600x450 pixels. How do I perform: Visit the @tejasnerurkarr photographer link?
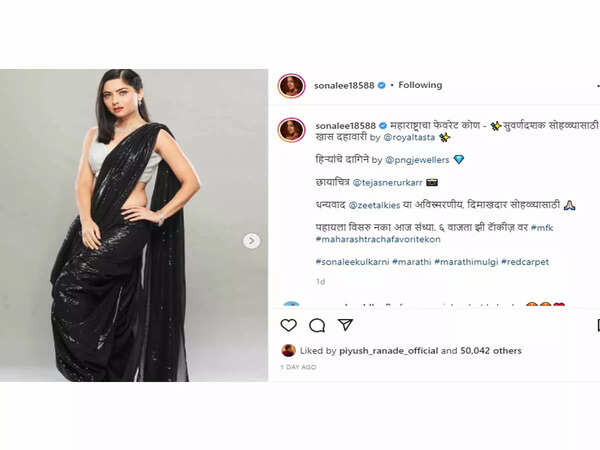(387, 183)
